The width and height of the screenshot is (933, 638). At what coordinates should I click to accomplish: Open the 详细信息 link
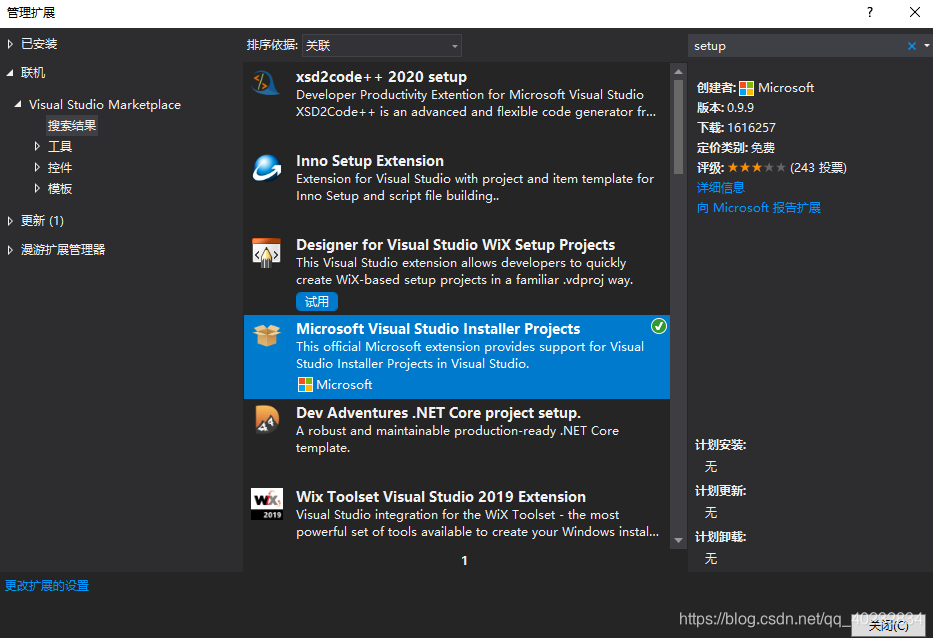pyautogui.click(x=721, y=187)
